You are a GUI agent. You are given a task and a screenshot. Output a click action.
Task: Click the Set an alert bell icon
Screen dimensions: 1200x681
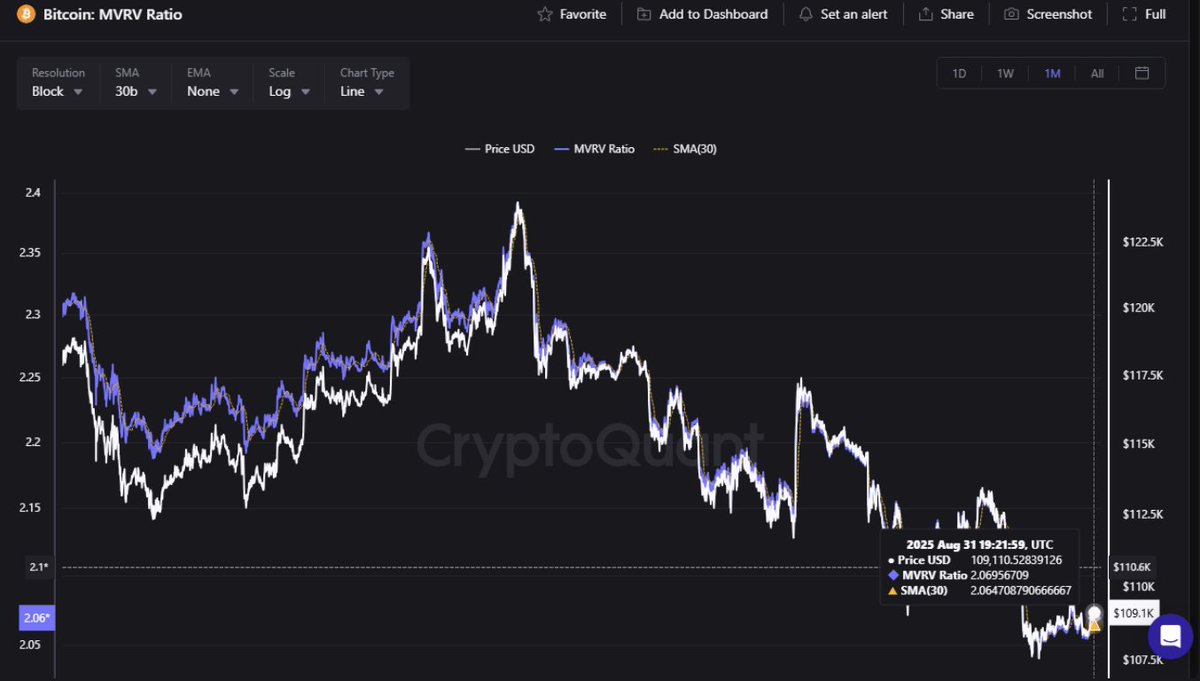805,15
